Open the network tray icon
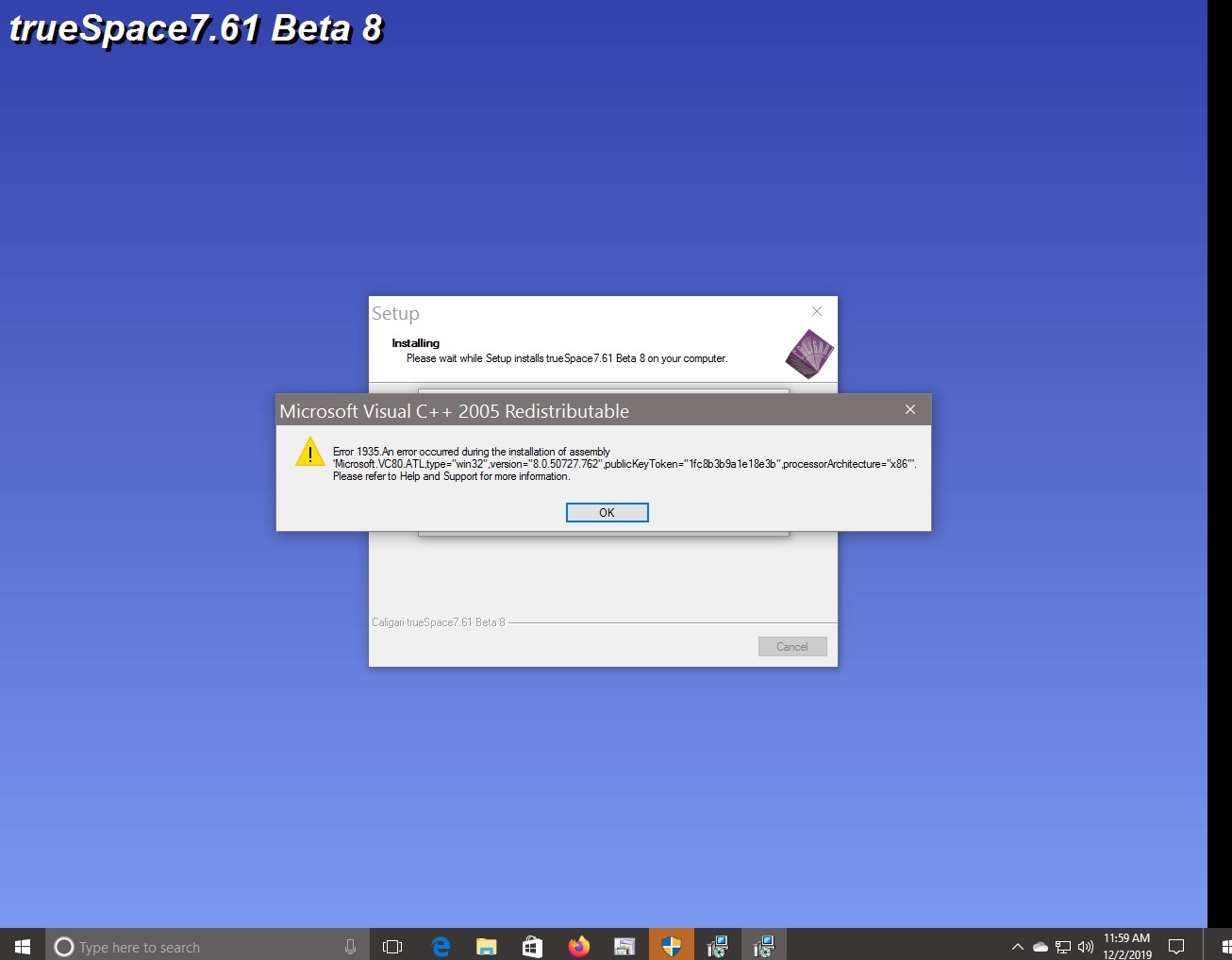Image resolution: width=1232 pixels, height=960 pixels. click(x=1063, y=947)
